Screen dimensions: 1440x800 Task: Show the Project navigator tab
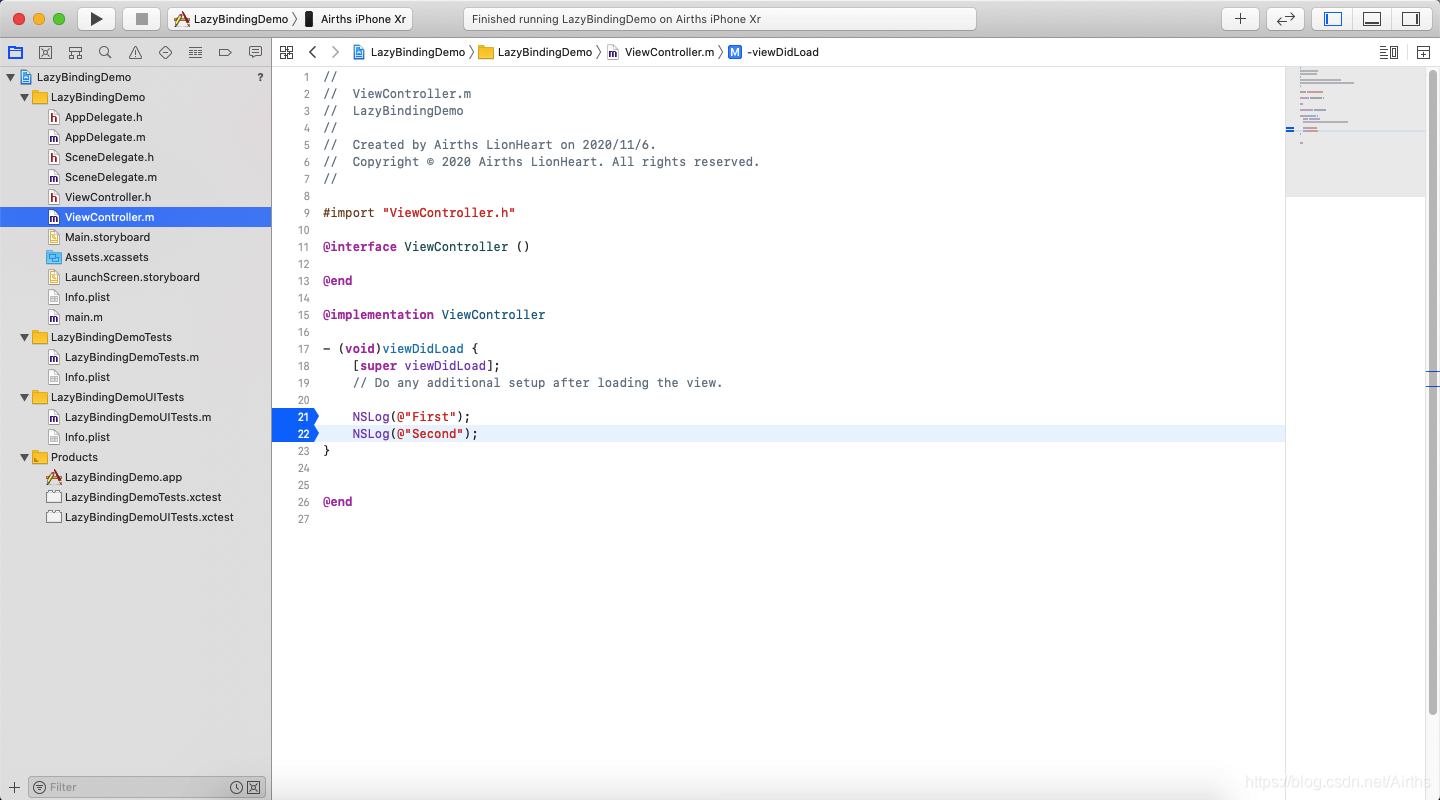pyautogui.click(x=15, y=52)
